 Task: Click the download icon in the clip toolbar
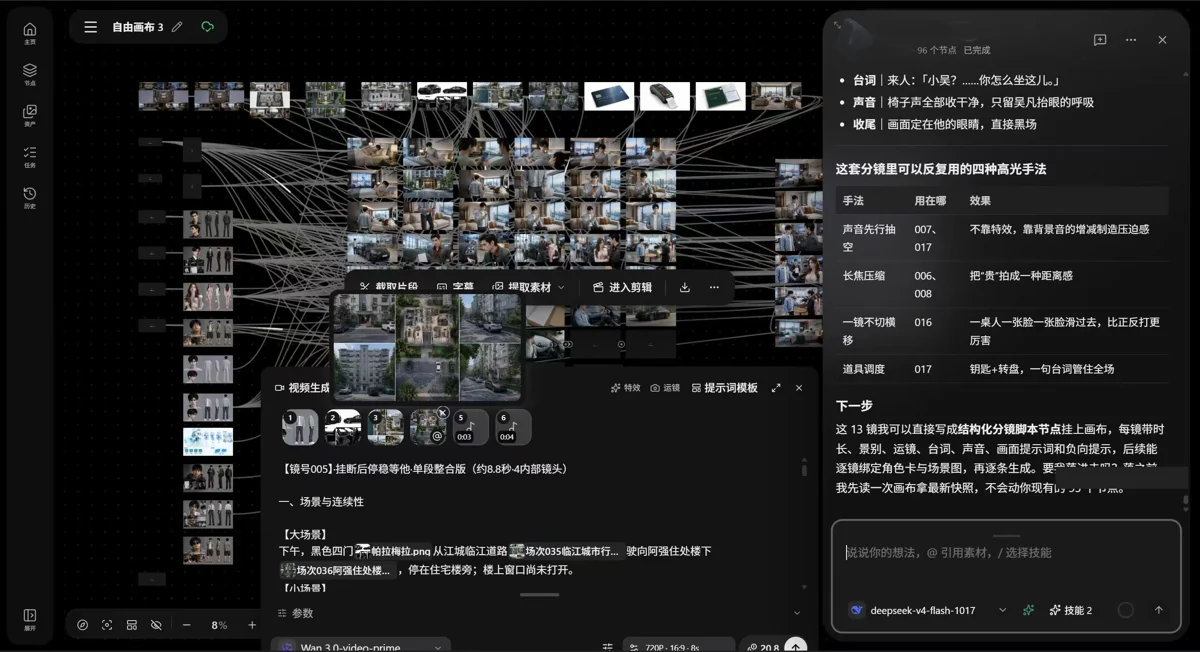[x=684, y=287]
